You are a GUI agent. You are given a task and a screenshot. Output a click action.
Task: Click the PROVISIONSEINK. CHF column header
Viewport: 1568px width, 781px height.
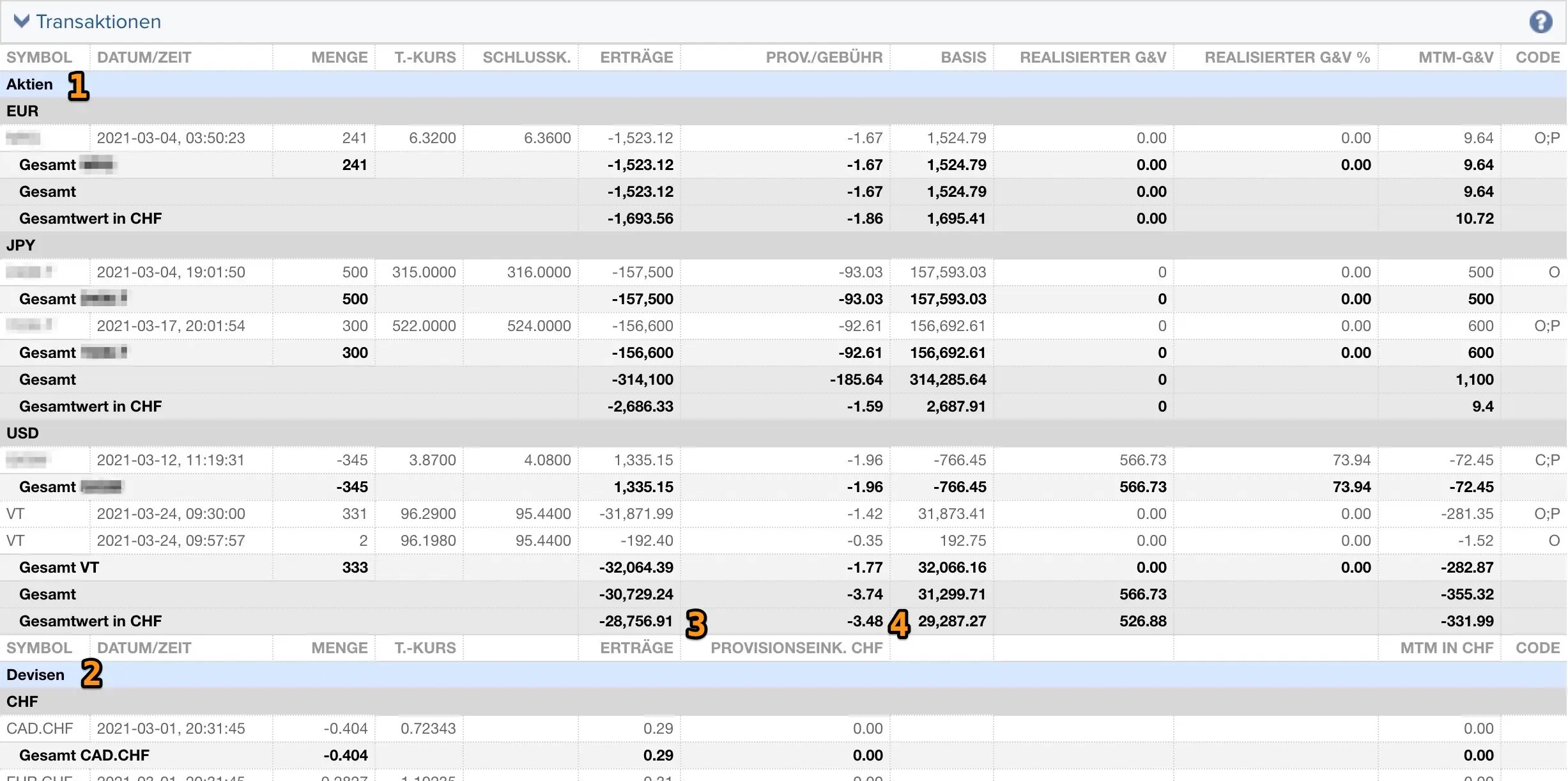tap(796, 648)
